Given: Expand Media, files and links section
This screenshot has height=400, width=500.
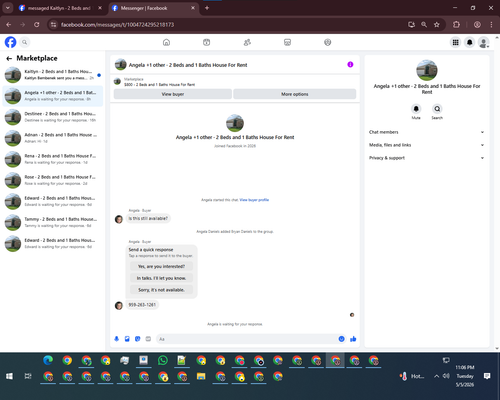Looking at the screenshot, I should 426,145.
